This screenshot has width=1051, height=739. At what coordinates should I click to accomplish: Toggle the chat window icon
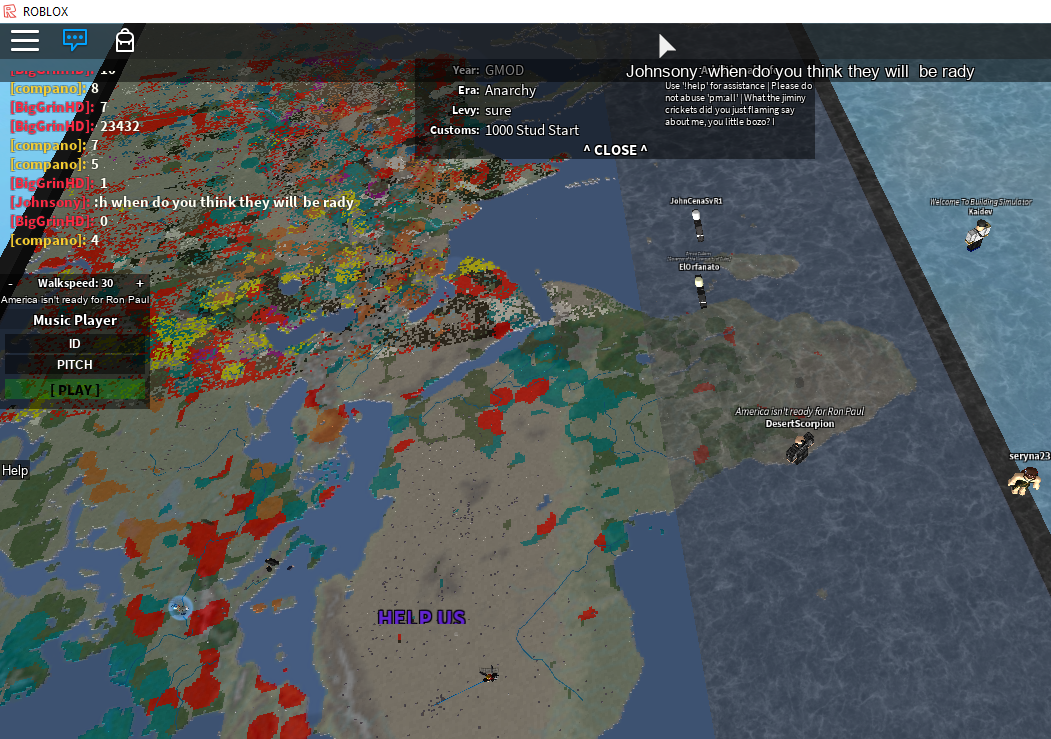(x=74, y=40)
